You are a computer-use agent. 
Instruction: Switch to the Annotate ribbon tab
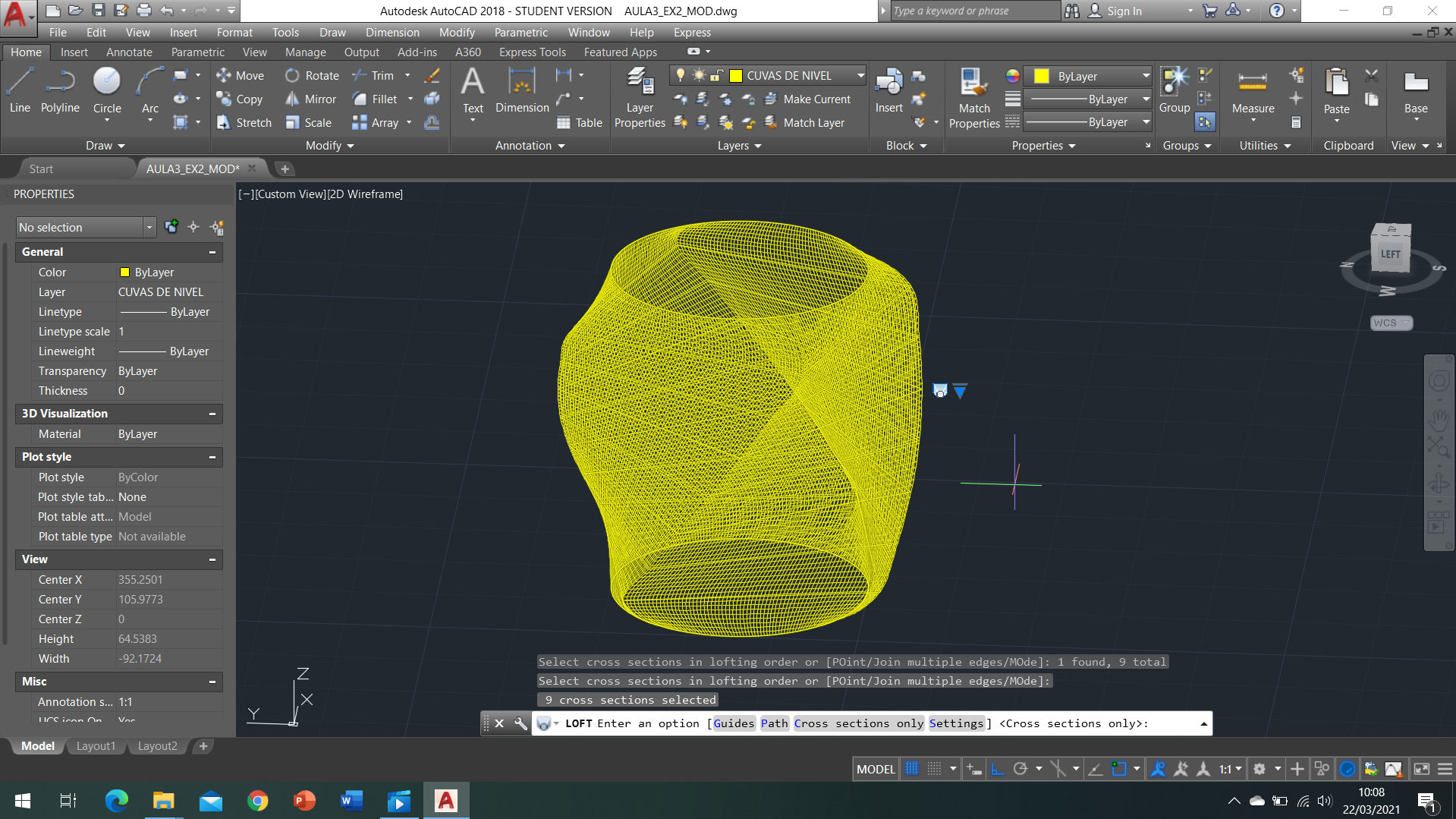129,52
